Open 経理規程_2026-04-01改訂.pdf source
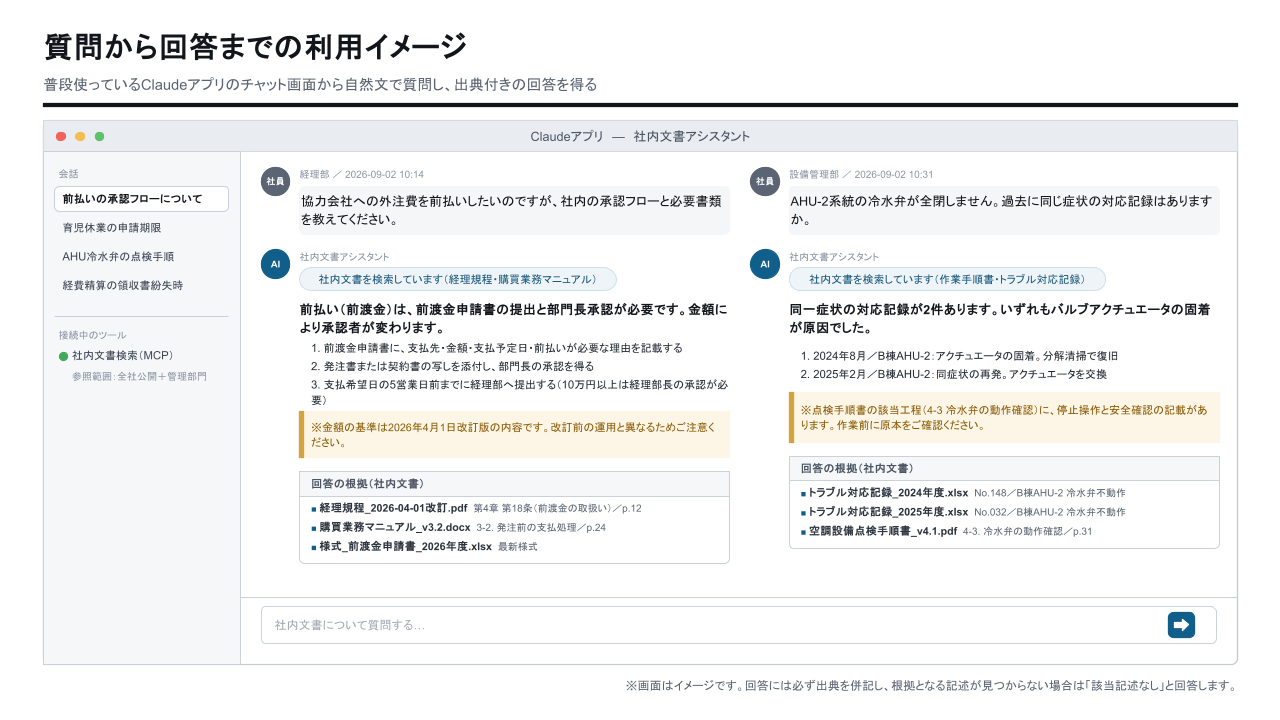Screen dimensions: 1280x720 coord(394,508)
